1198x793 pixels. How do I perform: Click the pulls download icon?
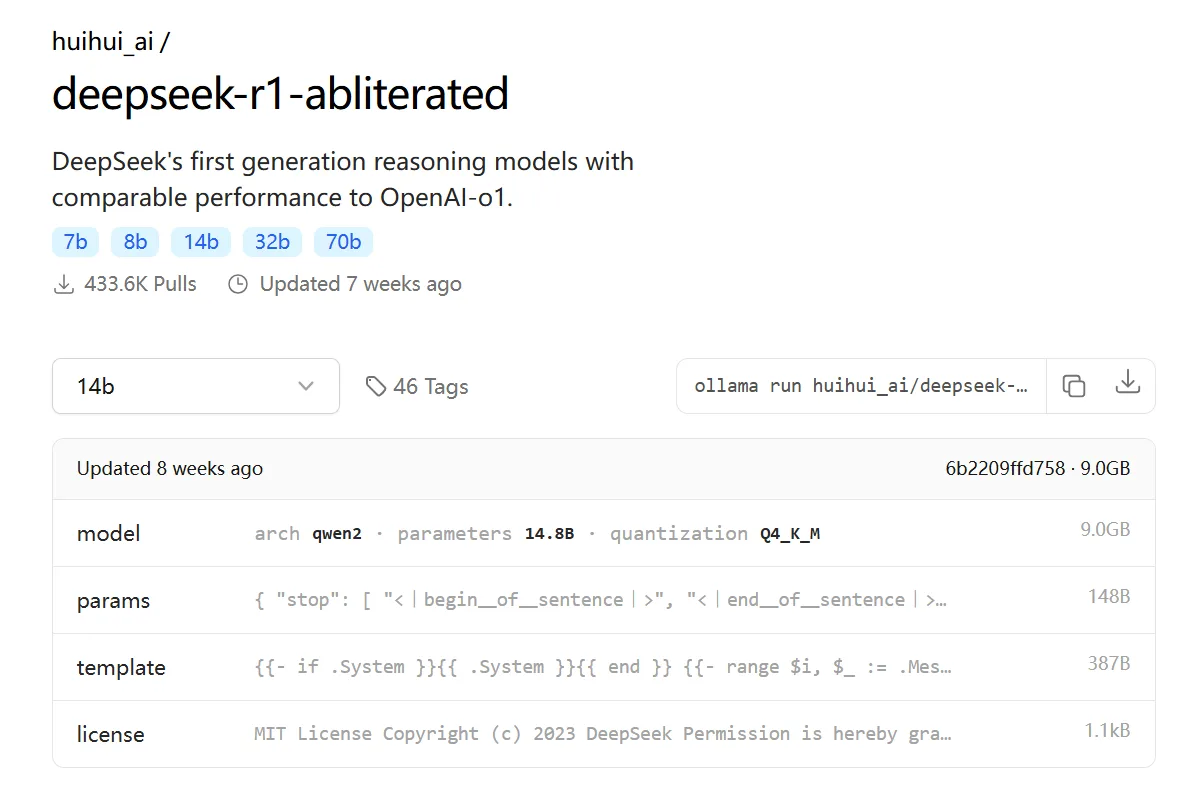pos(64,284)
